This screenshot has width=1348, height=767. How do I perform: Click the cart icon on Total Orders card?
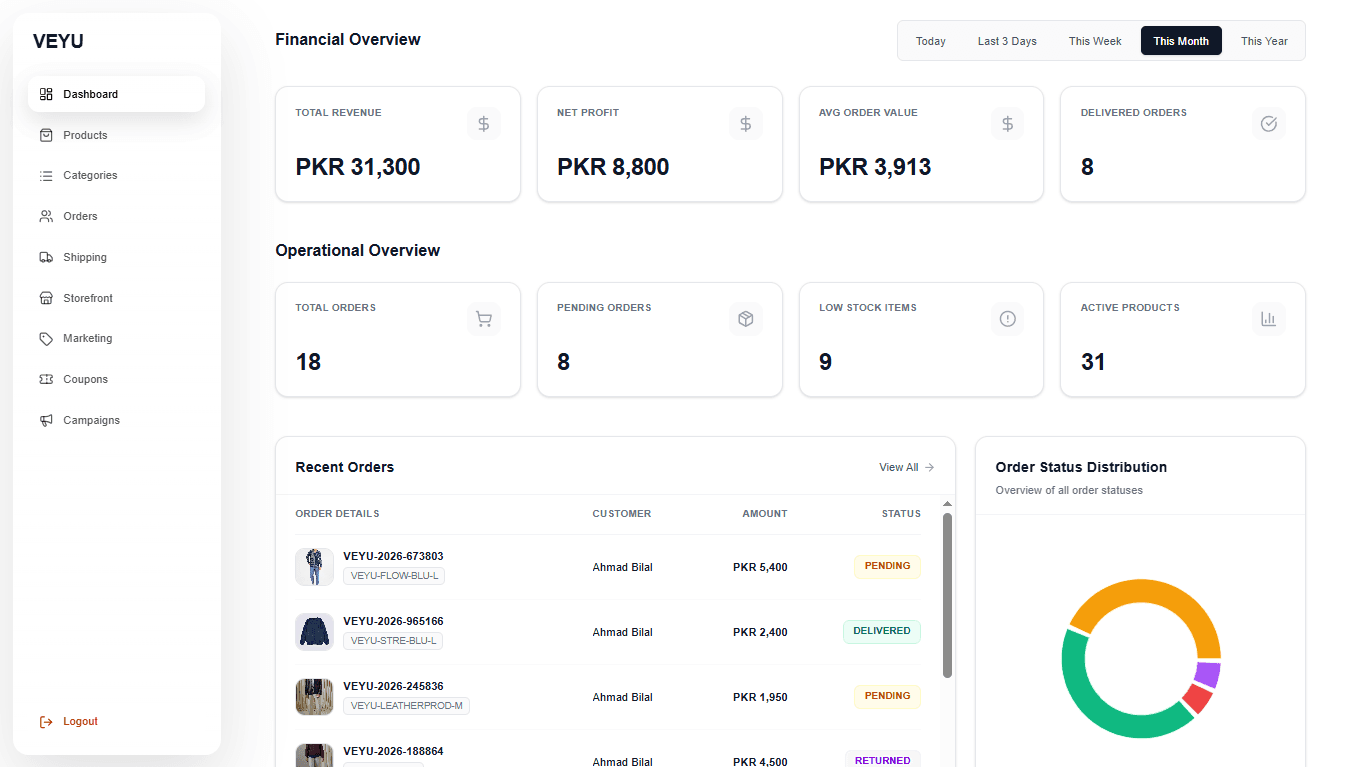coord(484,319)
